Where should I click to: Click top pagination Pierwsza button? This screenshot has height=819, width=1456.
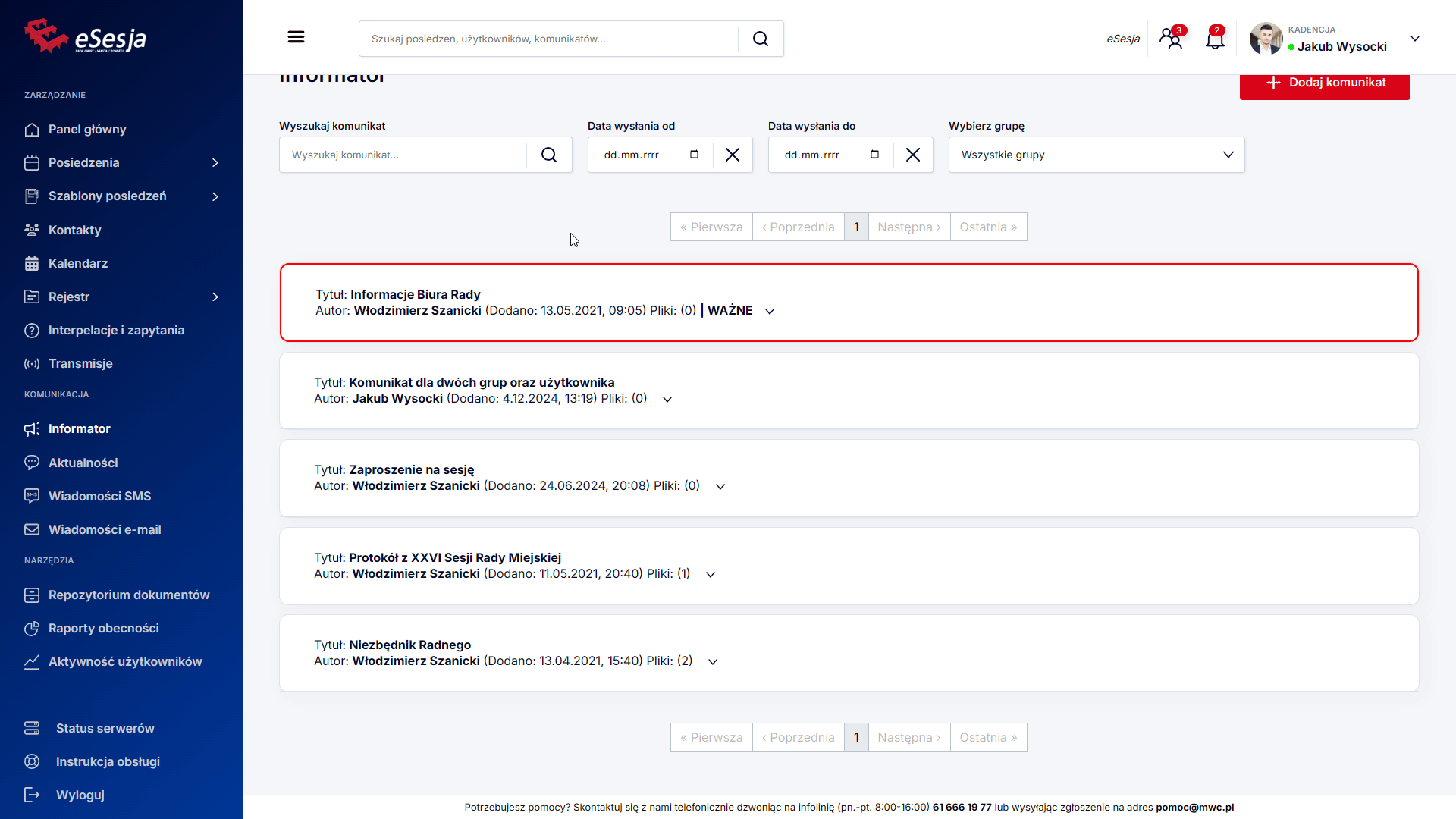711,227
